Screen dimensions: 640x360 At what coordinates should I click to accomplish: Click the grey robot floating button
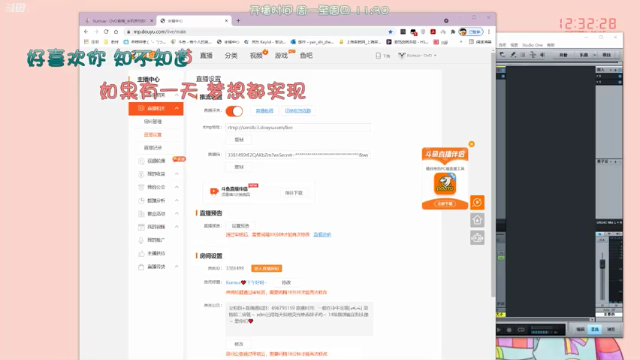pyautogui.click(x=477, y=238)
